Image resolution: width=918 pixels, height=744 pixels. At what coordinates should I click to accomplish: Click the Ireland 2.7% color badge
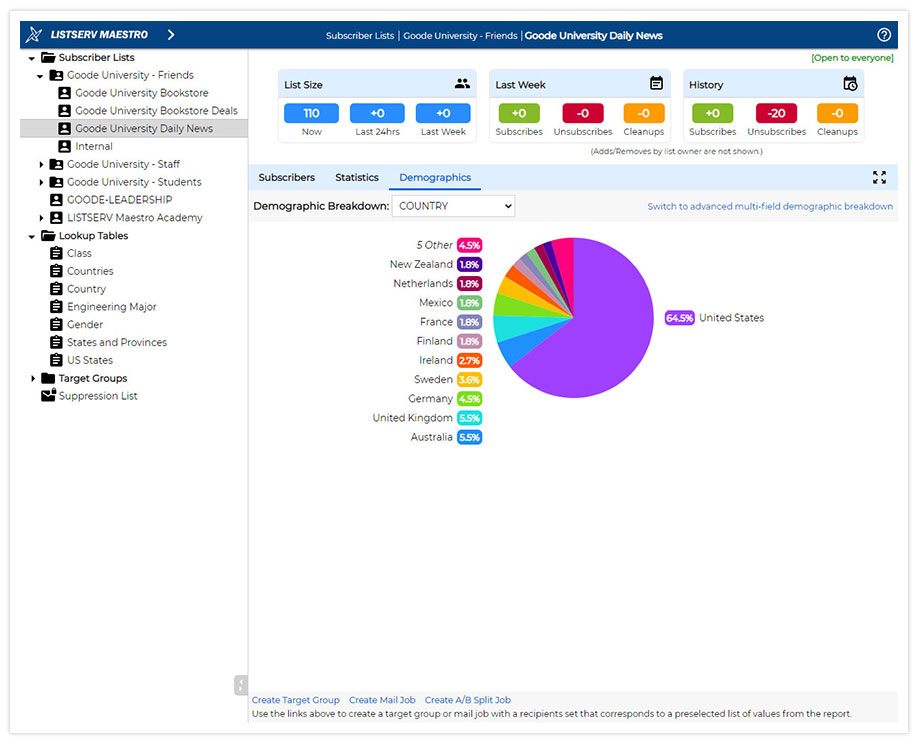point(469,361)
